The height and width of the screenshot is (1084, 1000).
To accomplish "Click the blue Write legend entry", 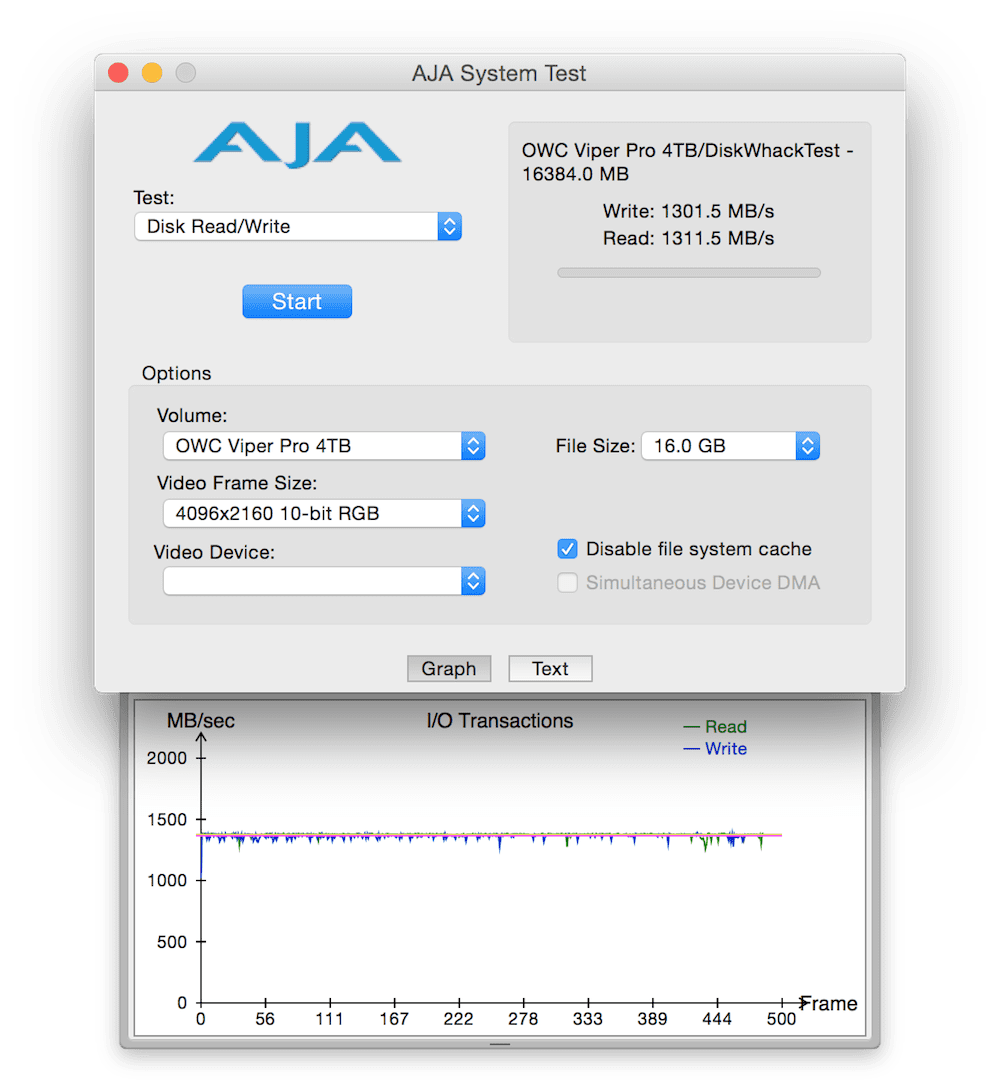I will pos(715,749).
